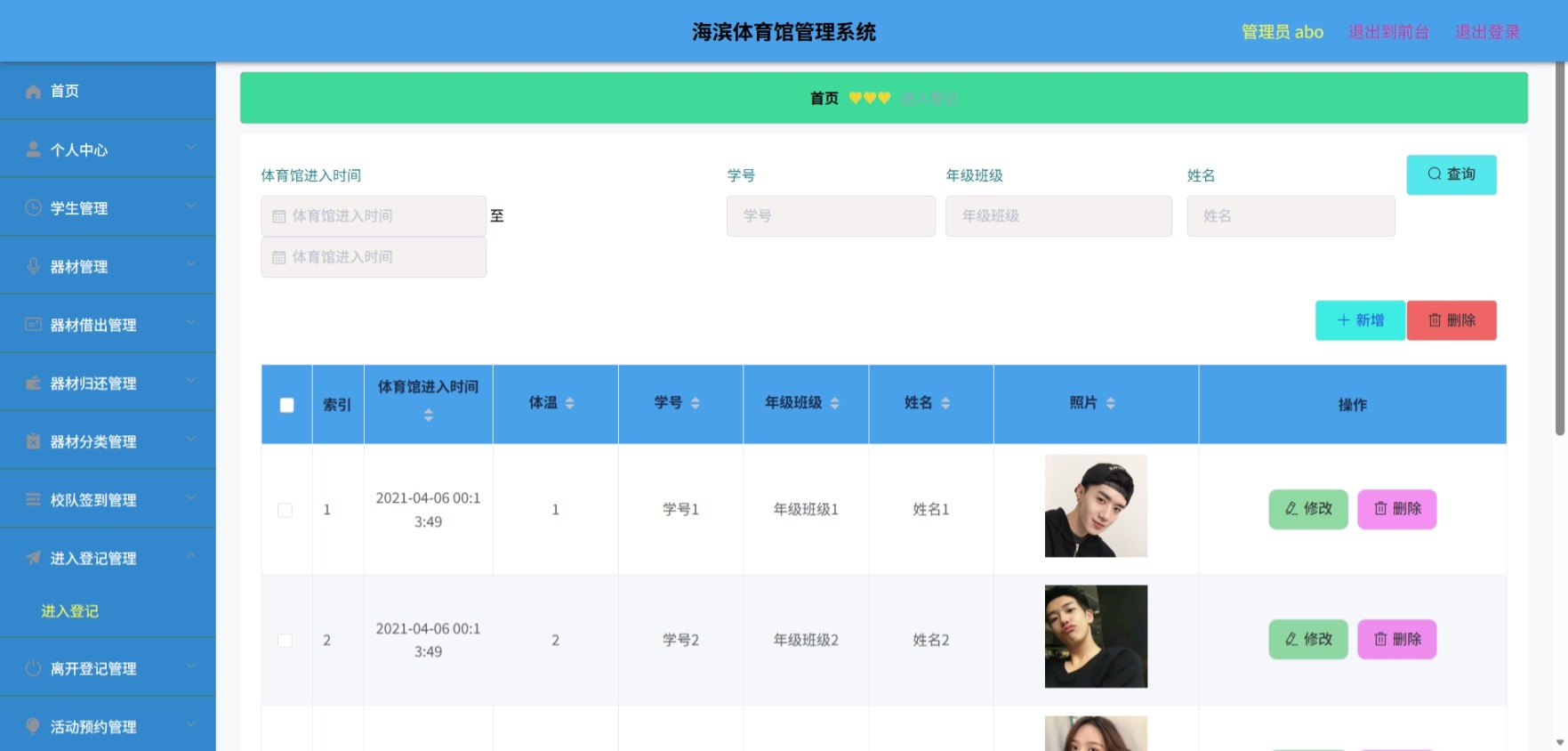This screenshot has height=751, width=1568.
Task: Click the yellow hearts in the breadcrumb
Action: pyautogui.click(x=869, y=98)
